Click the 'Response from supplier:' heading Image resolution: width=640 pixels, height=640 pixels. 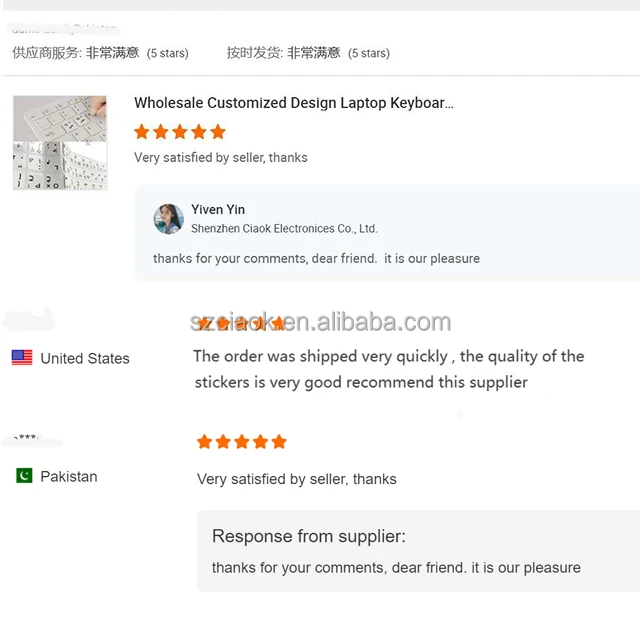pos(309,536)
